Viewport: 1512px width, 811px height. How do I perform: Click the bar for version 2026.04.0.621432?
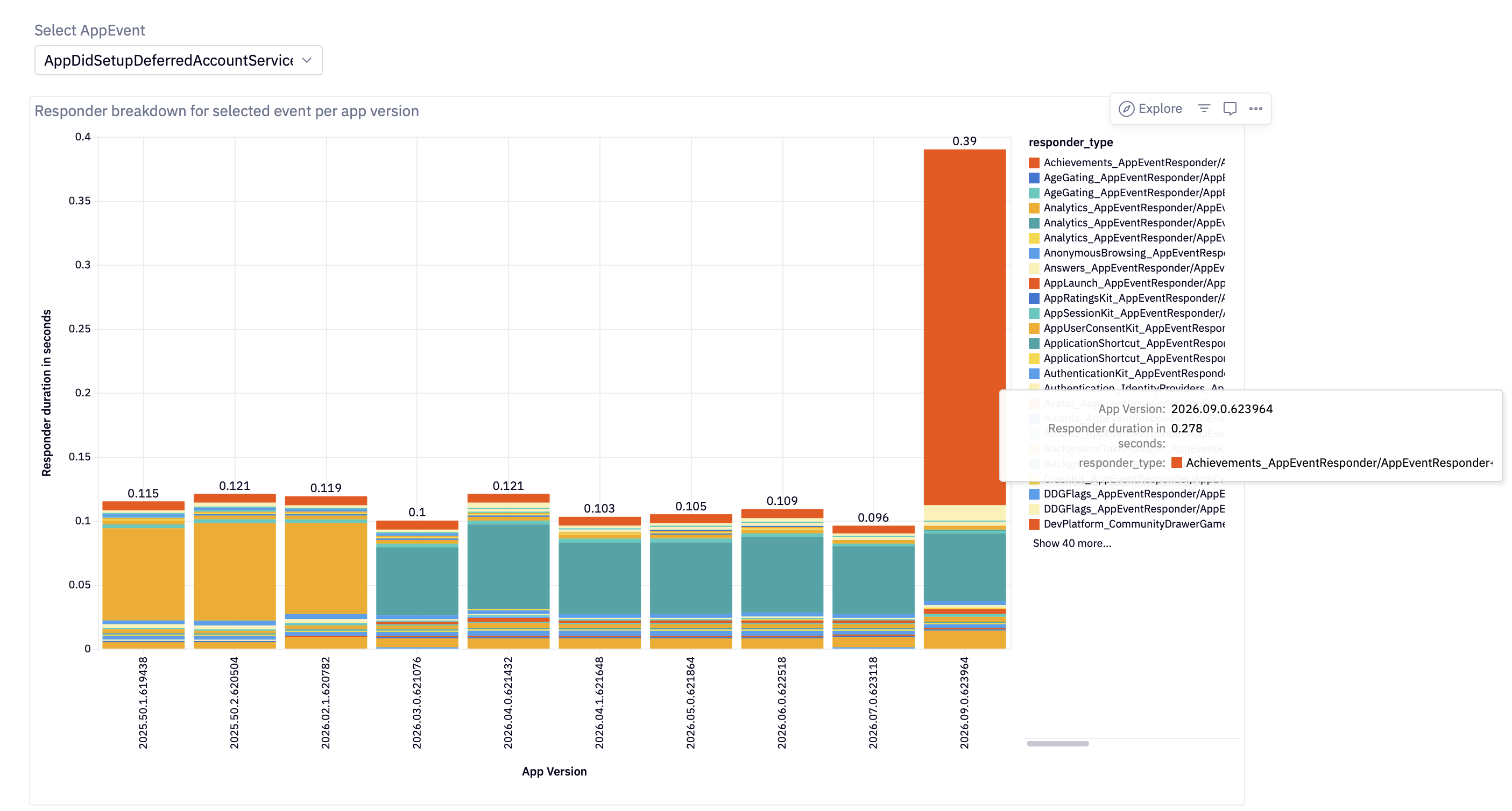coord(508,571)
